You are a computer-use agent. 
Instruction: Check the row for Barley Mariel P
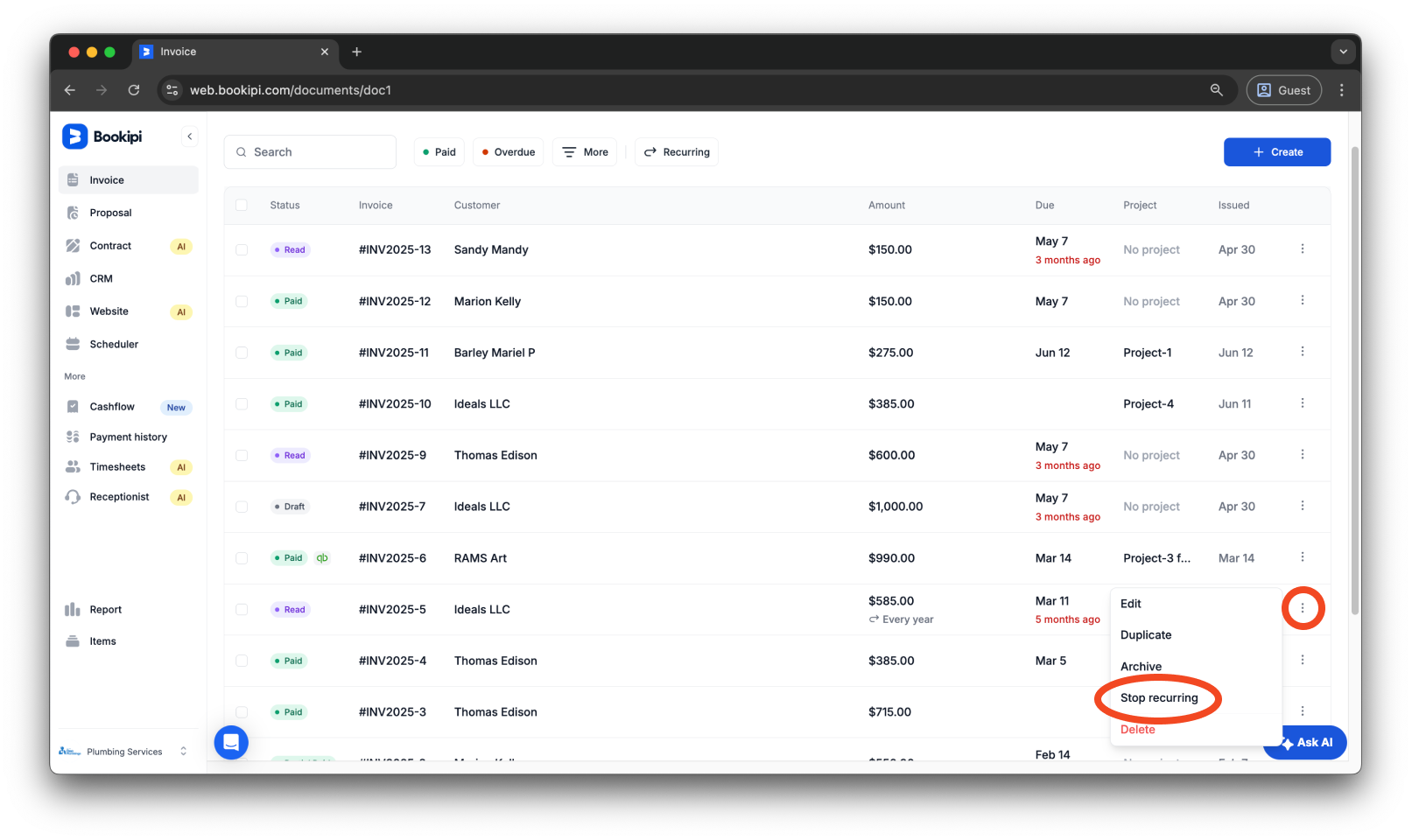[242, 353]
